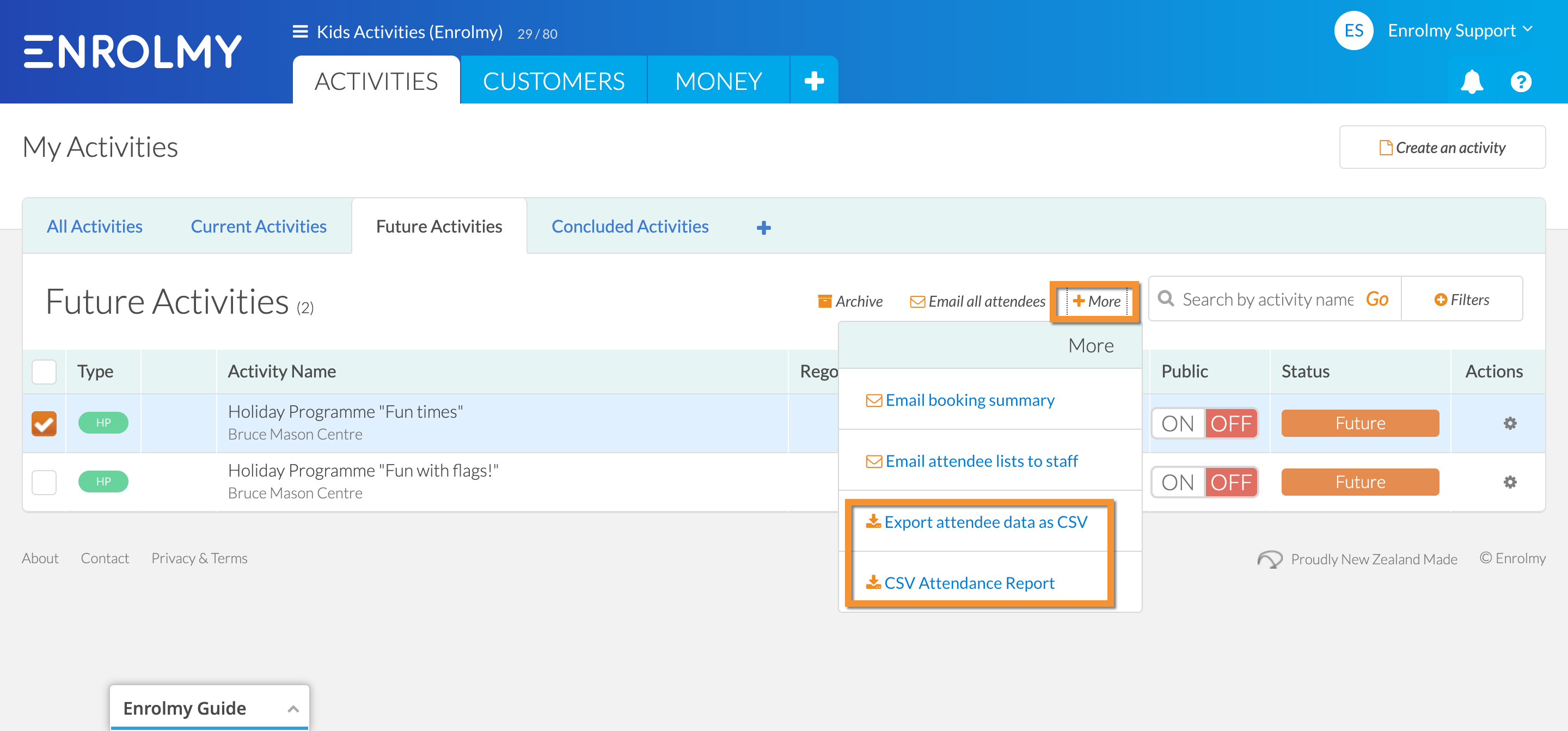This screenshot has width=1568, height=731.
Task: Open actions gear for Fun times row
Action: coord(1510,423)
